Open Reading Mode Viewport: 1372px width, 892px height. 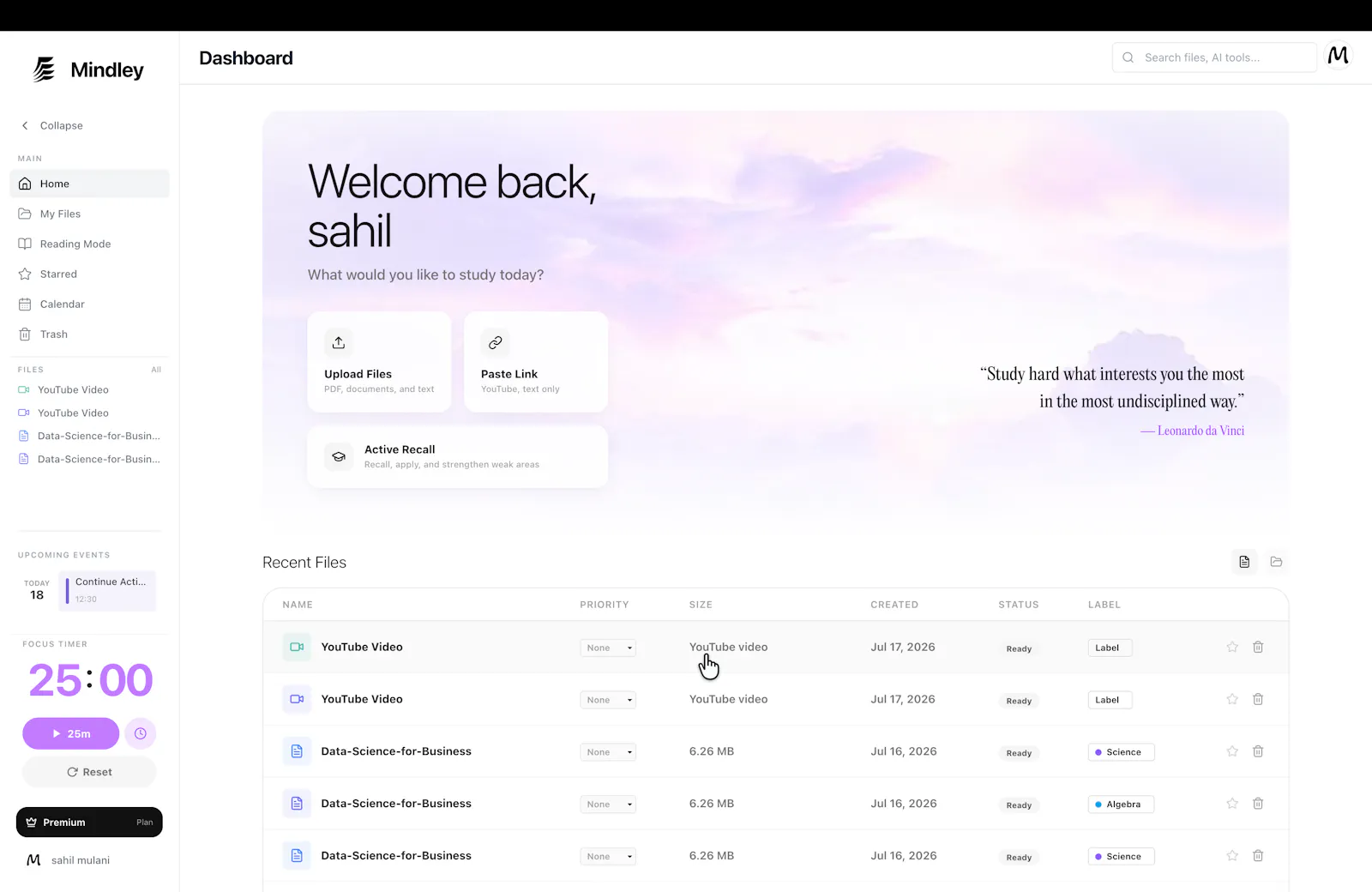point(89,244)
